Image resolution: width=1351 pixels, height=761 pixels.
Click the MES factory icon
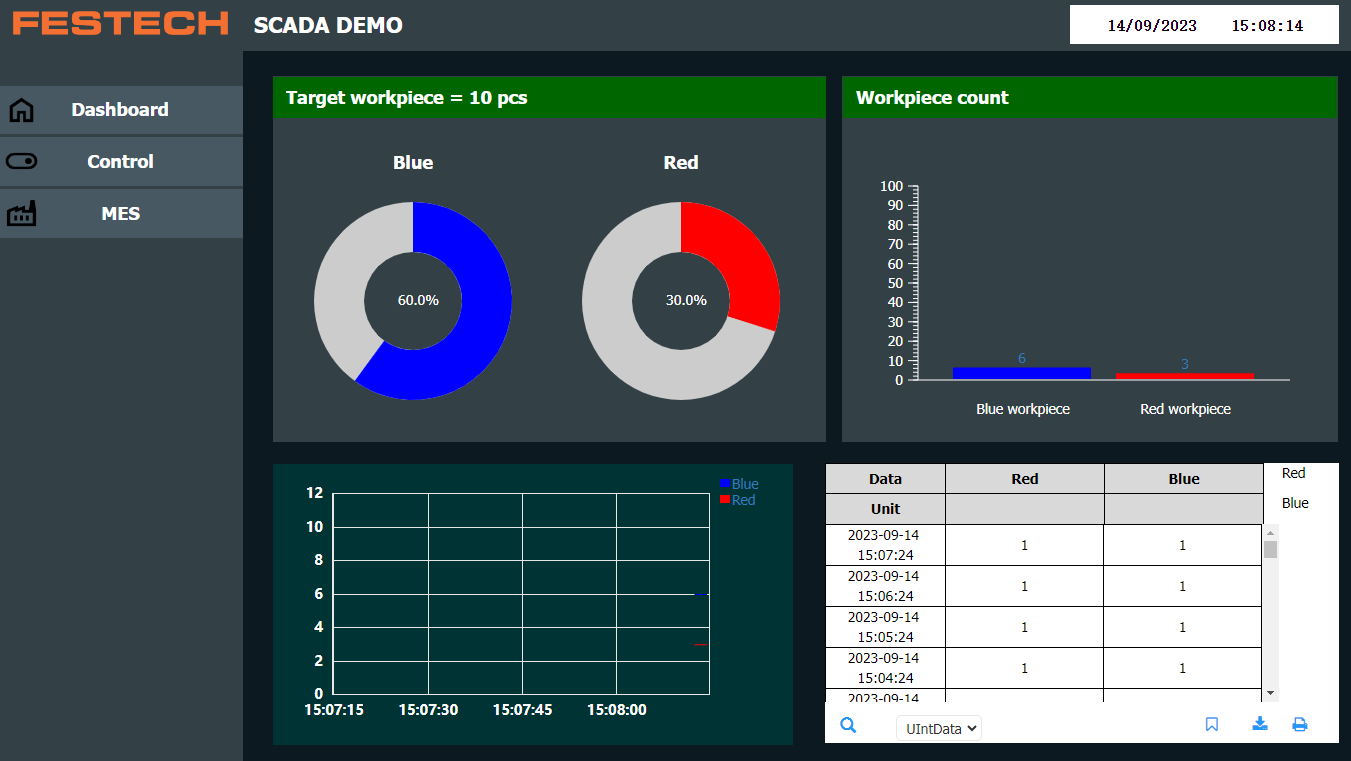(21, 213)
